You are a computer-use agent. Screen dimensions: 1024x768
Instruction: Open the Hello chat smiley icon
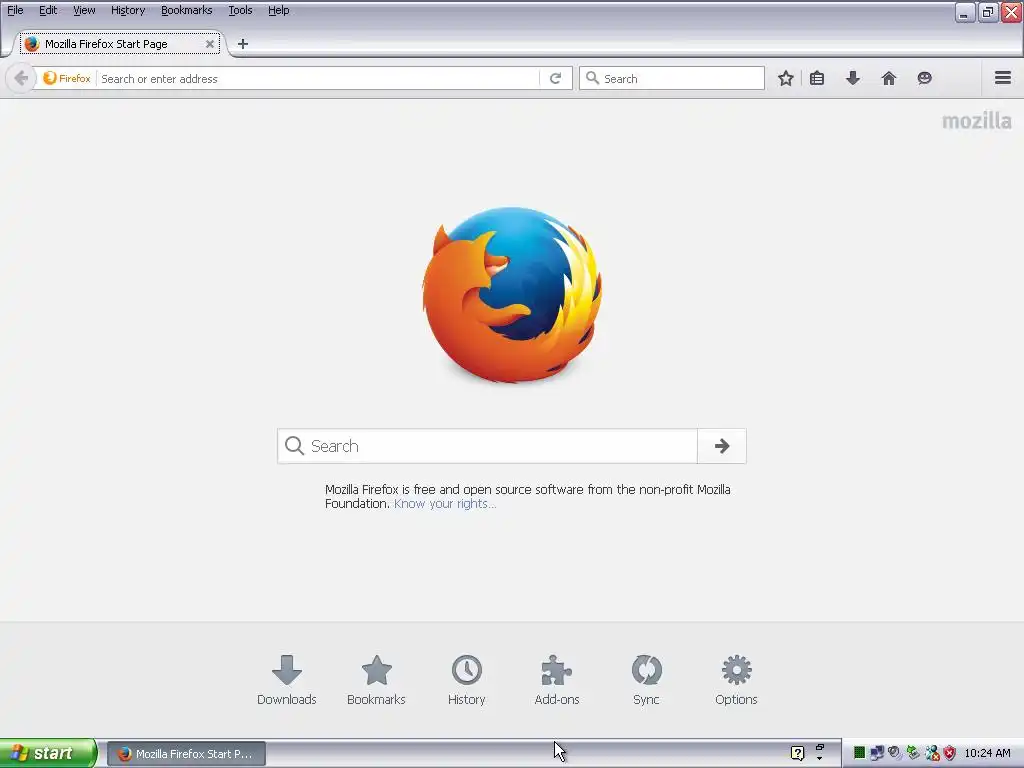point(924,78)
